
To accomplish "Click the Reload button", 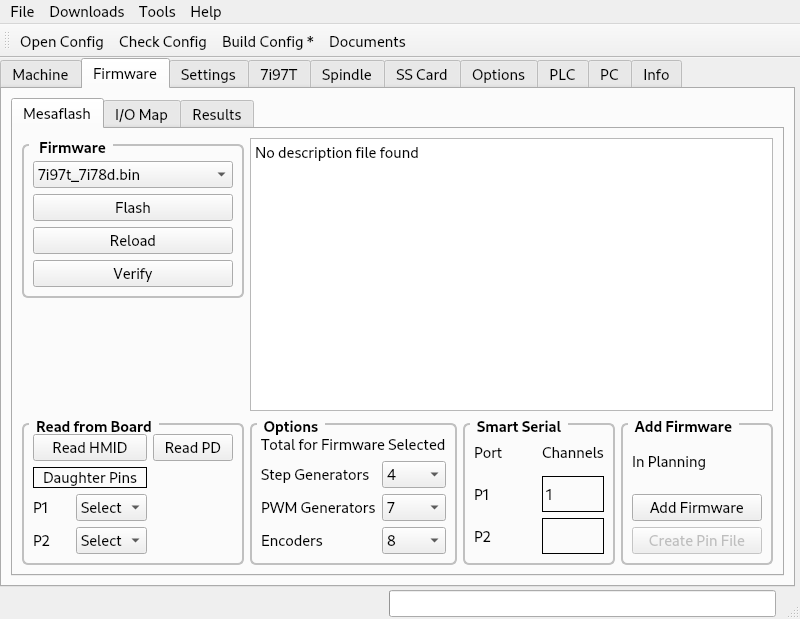I will [133, 240].
